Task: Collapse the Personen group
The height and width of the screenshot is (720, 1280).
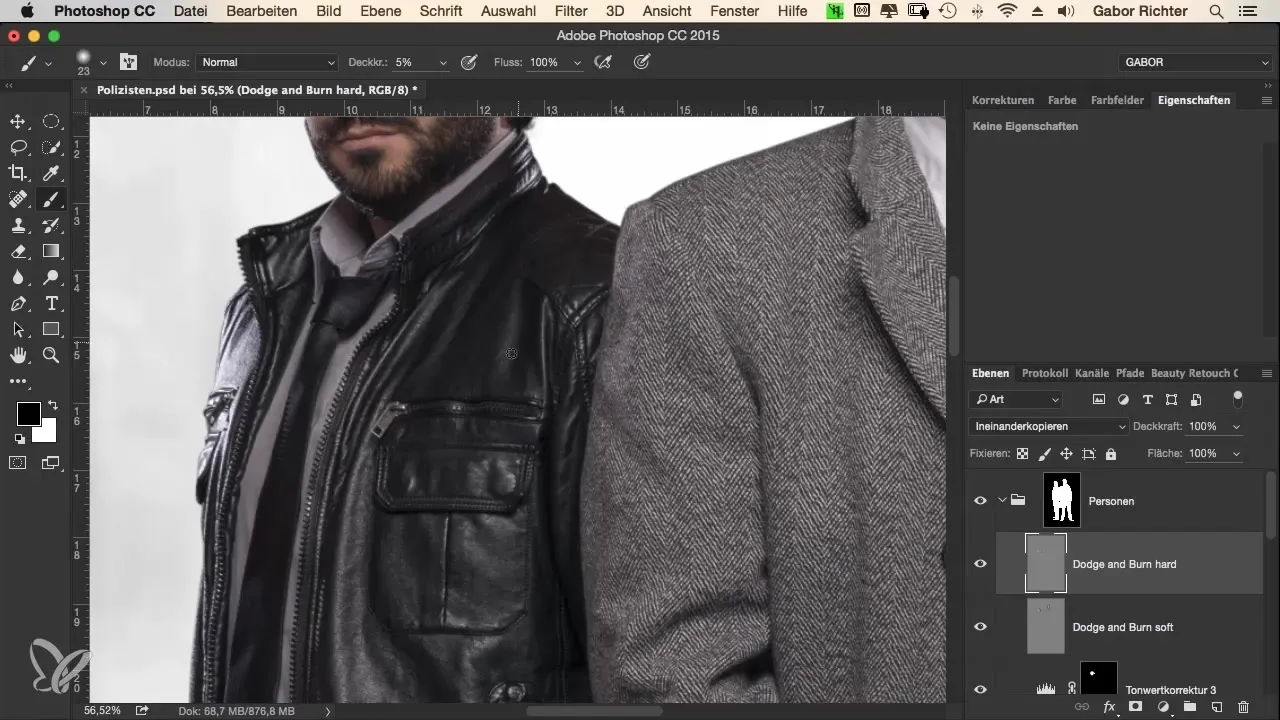Action: pyautogui.click(x=1002, y=501)
